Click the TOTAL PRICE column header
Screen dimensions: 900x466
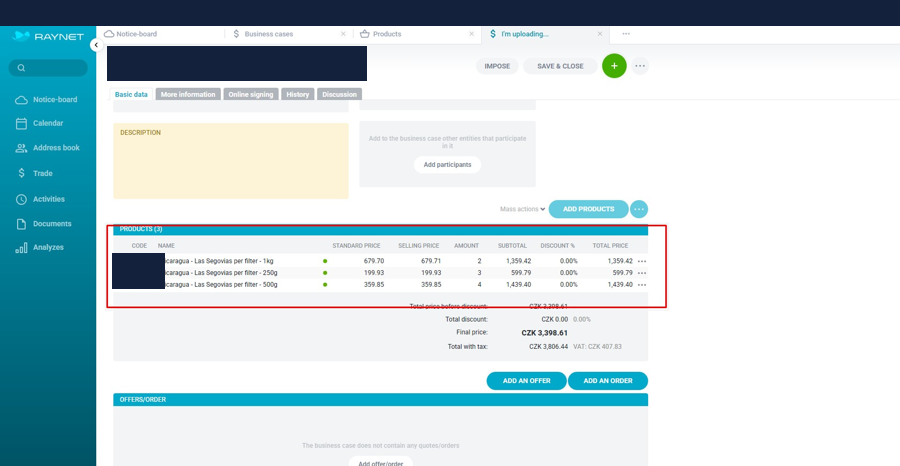(610, 246)
